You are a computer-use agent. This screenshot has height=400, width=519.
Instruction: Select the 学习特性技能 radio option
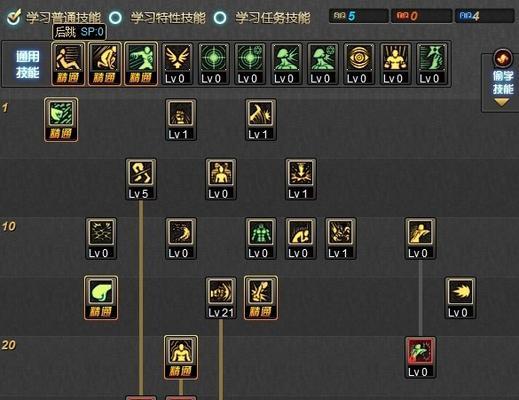(x=116, y=18)
